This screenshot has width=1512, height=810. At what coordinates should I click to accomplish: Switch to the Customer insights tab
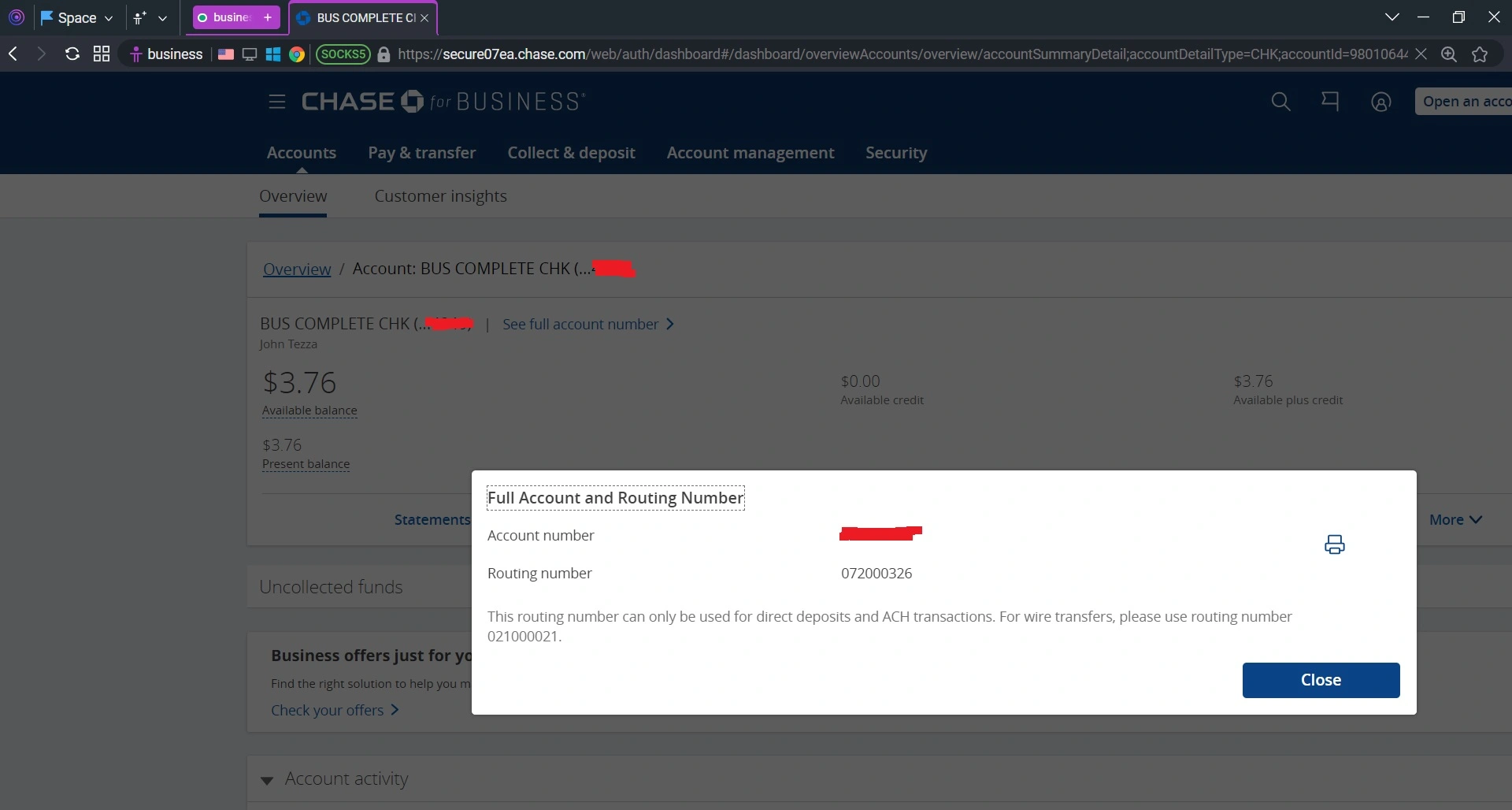440,196
